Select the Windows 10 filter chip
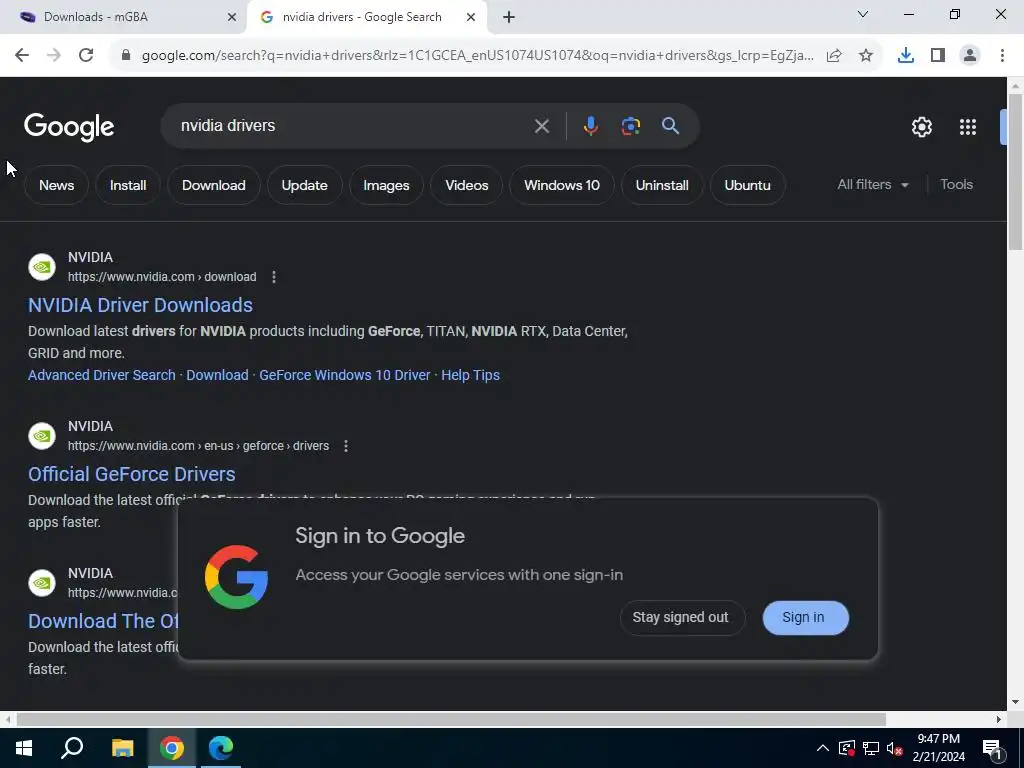 point(562,185)
